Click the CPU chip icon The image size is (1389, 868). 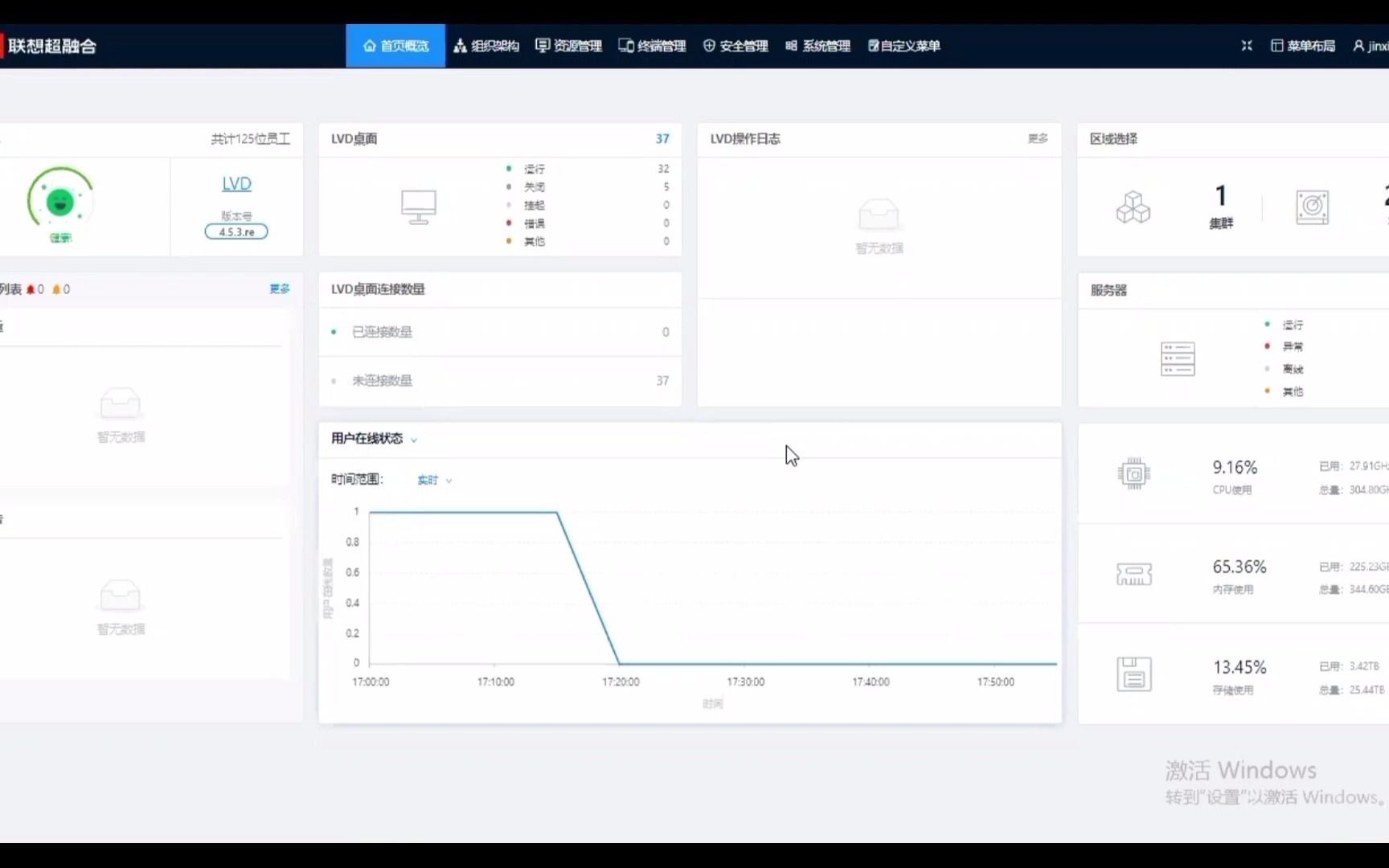click(x=1134, y=474)
